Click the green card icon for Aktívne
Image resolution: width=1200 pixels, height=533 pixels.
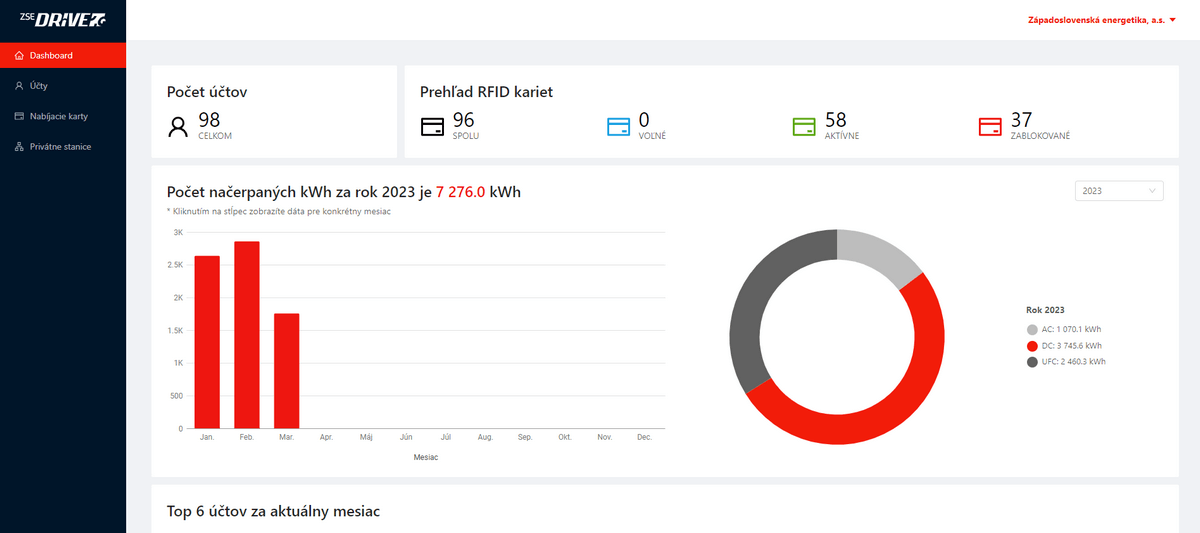click(805, 127)
